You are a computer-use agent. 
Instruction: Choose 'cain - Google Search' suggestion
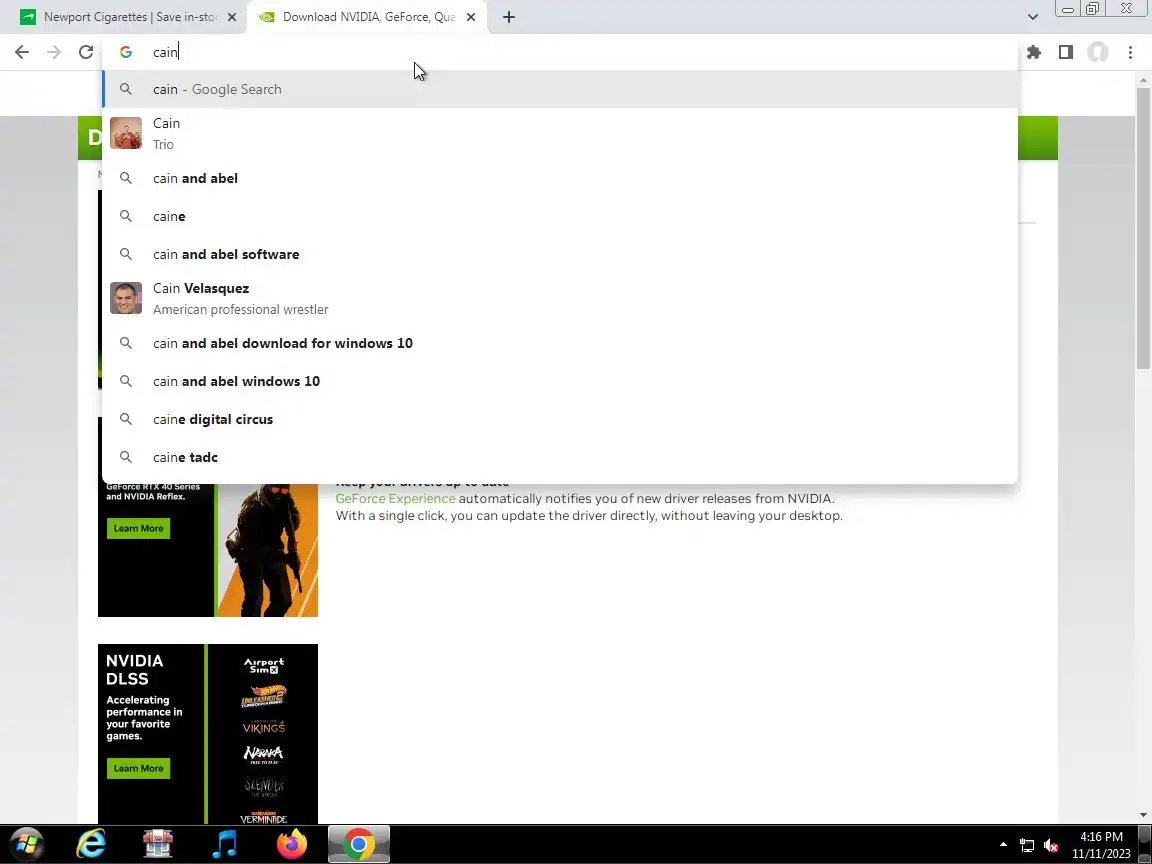[x=560, y=89]
